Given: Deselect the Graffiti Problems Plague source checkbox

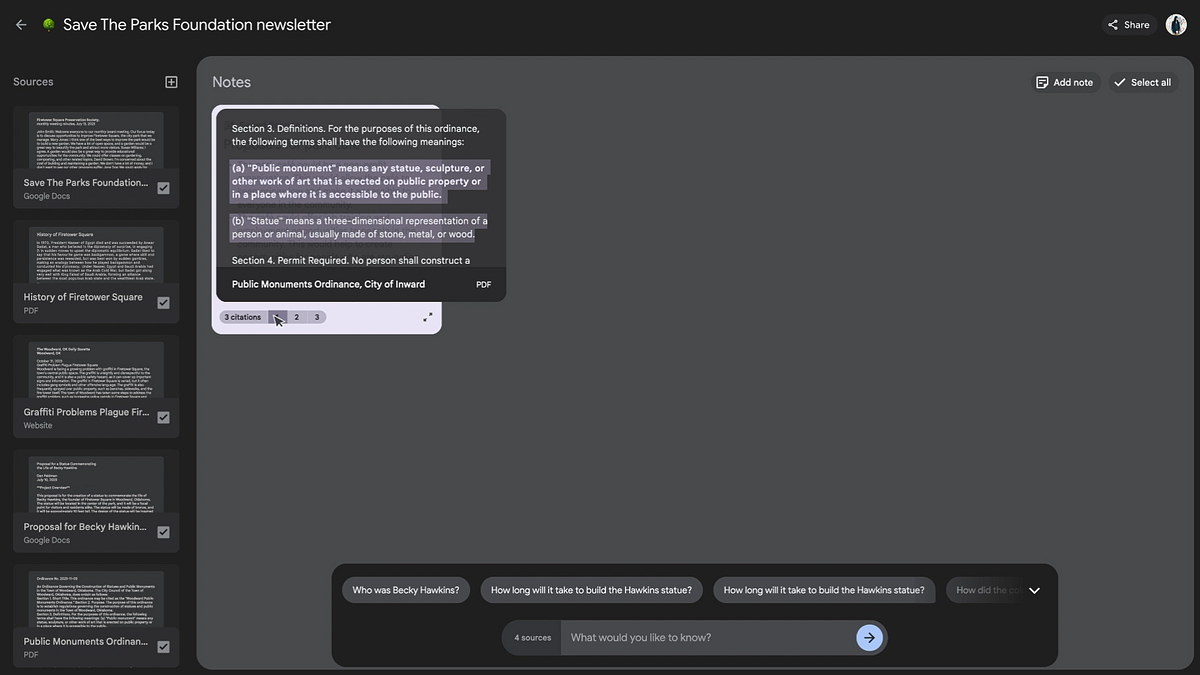Looking at the screenshot, I should [x=163, y=418].
